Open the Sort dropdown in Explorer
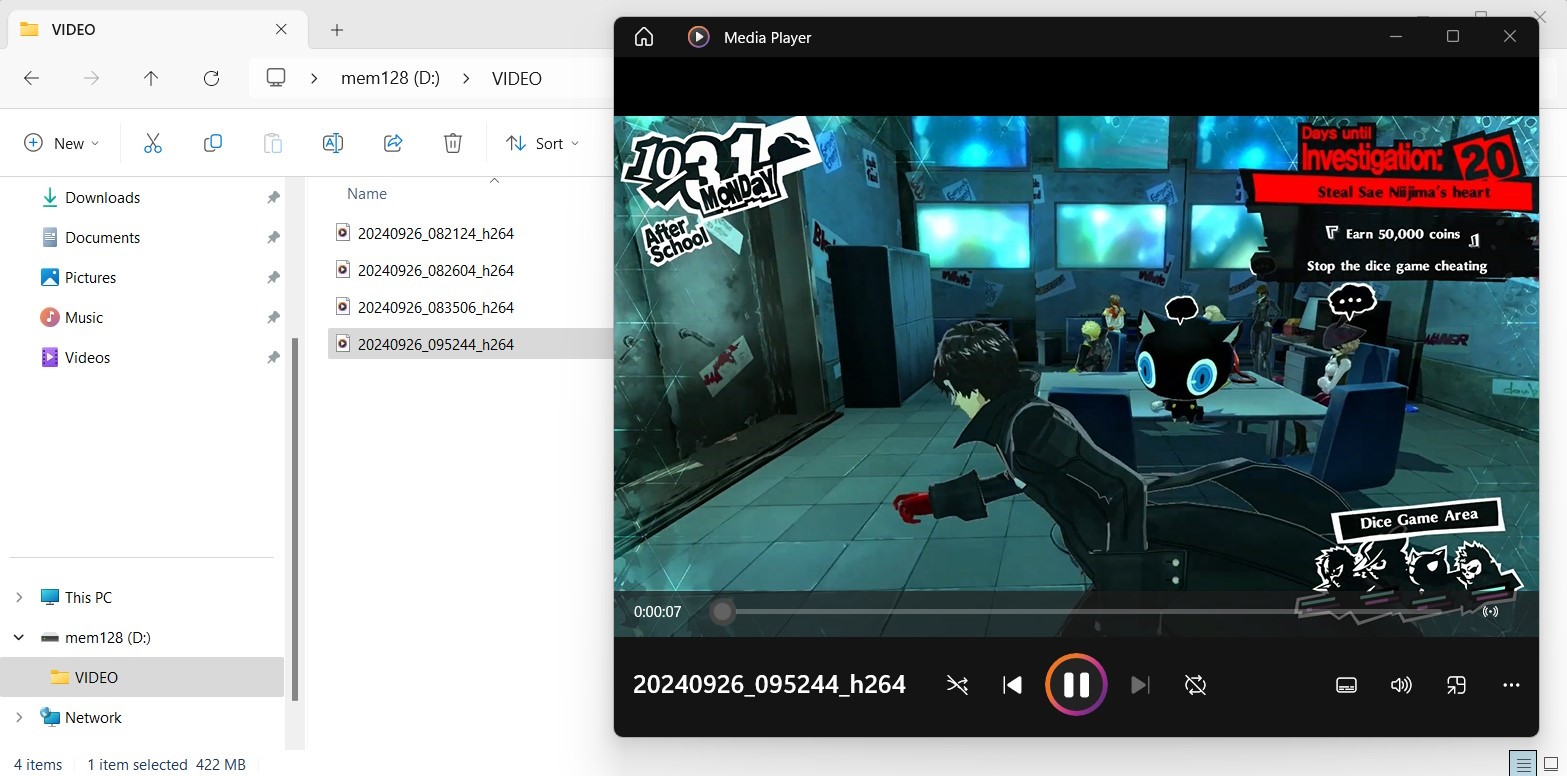1567x776 pixels. (542, 143)
